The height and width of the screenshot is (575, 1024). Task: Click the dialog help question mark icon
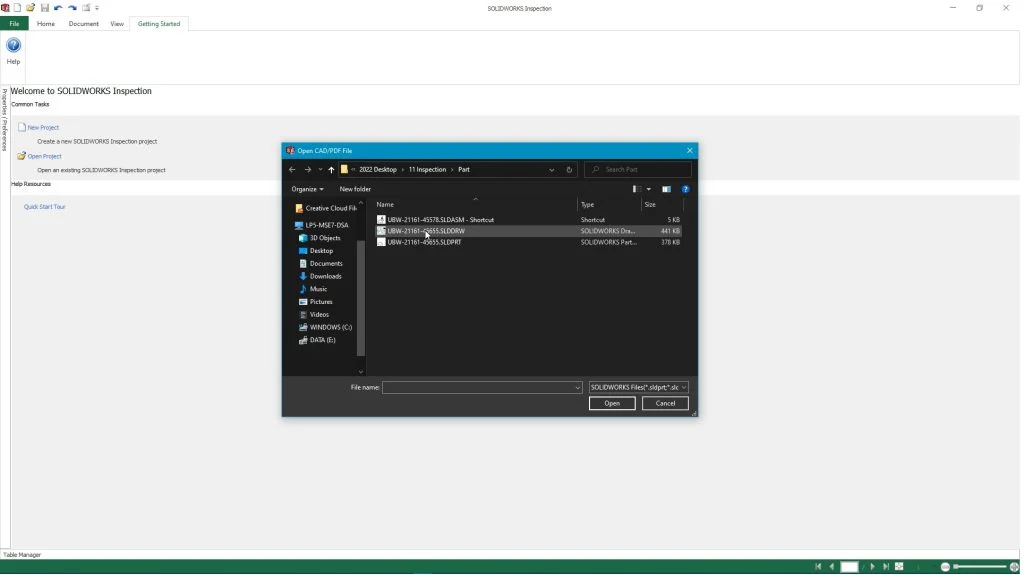(x=685, y=189)
